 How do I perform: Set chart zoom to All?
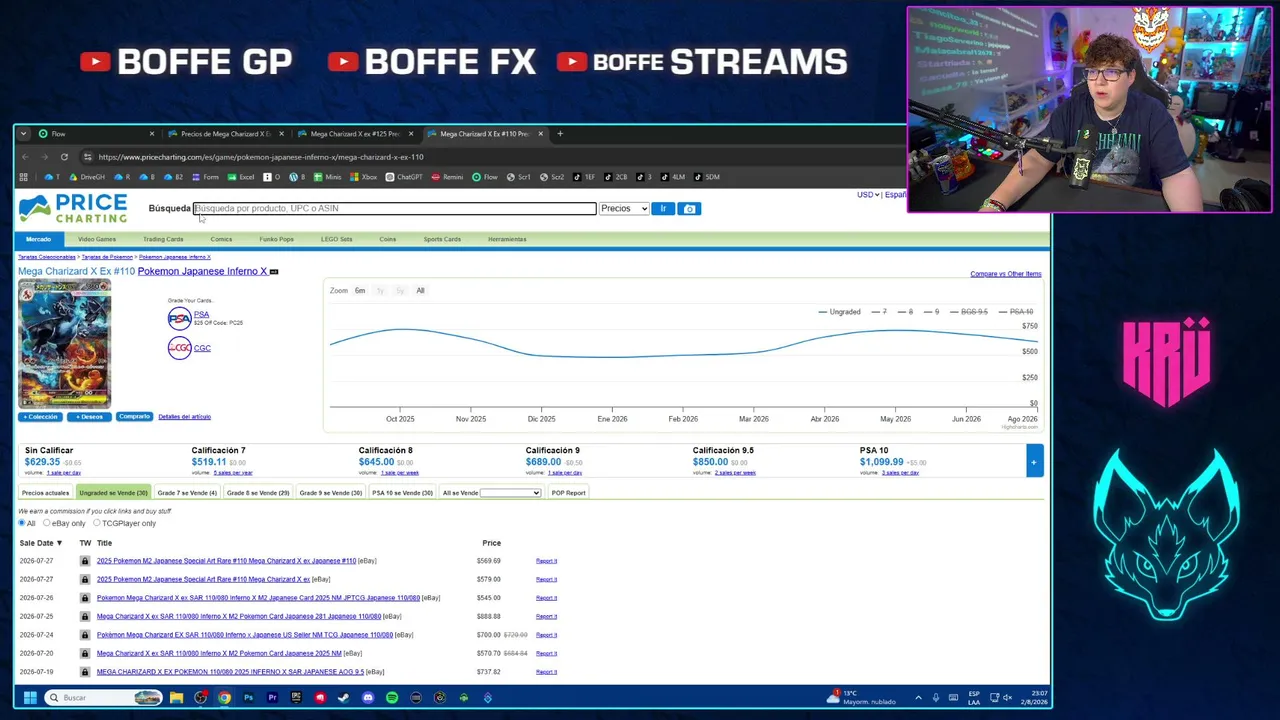tap(420, 291)
